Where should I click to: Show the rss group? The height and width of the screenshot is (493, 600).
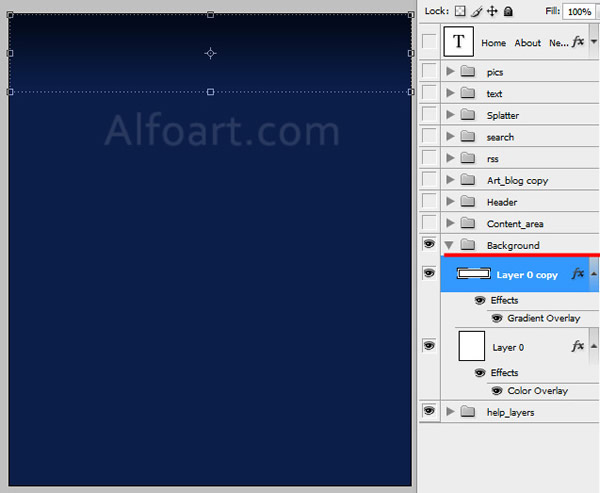pyautogui.click(x=429, y=157)
